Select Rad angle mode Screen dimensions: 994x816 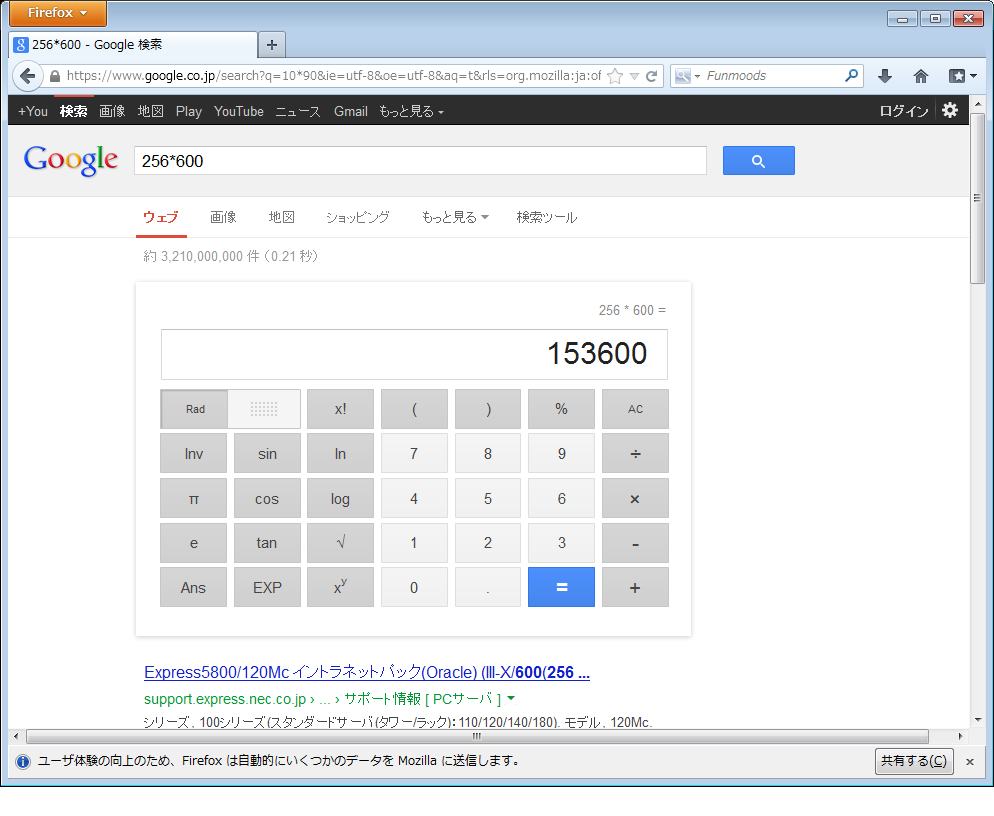pos(195,409)
